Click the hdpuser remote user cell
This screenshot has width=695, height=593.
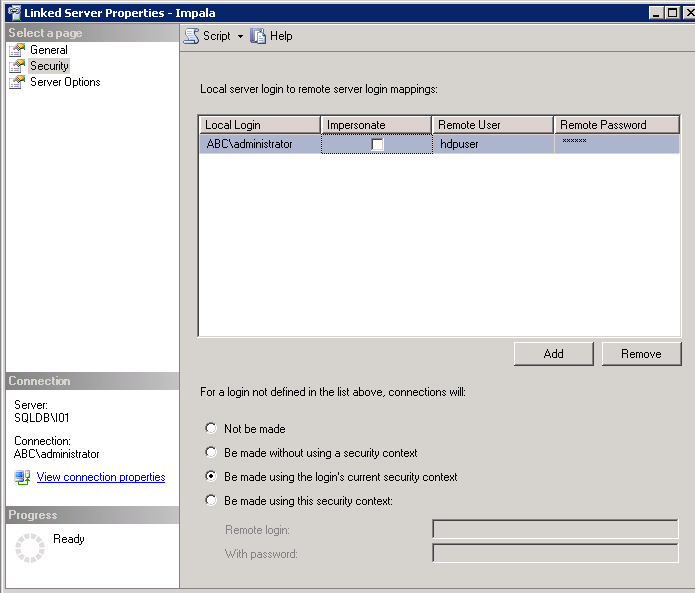tap(493, 144)
